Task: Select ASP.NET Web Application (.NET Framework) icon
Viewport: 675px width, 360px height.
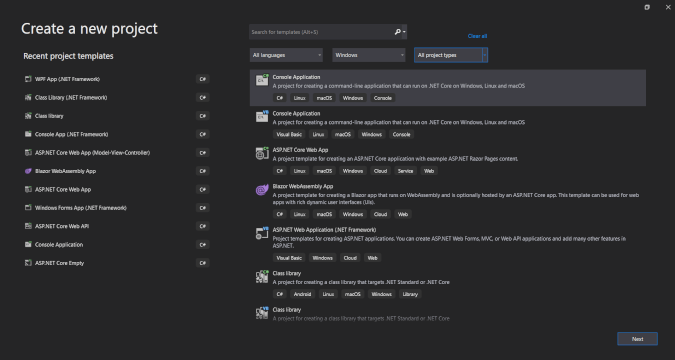Action: [262, 233]
